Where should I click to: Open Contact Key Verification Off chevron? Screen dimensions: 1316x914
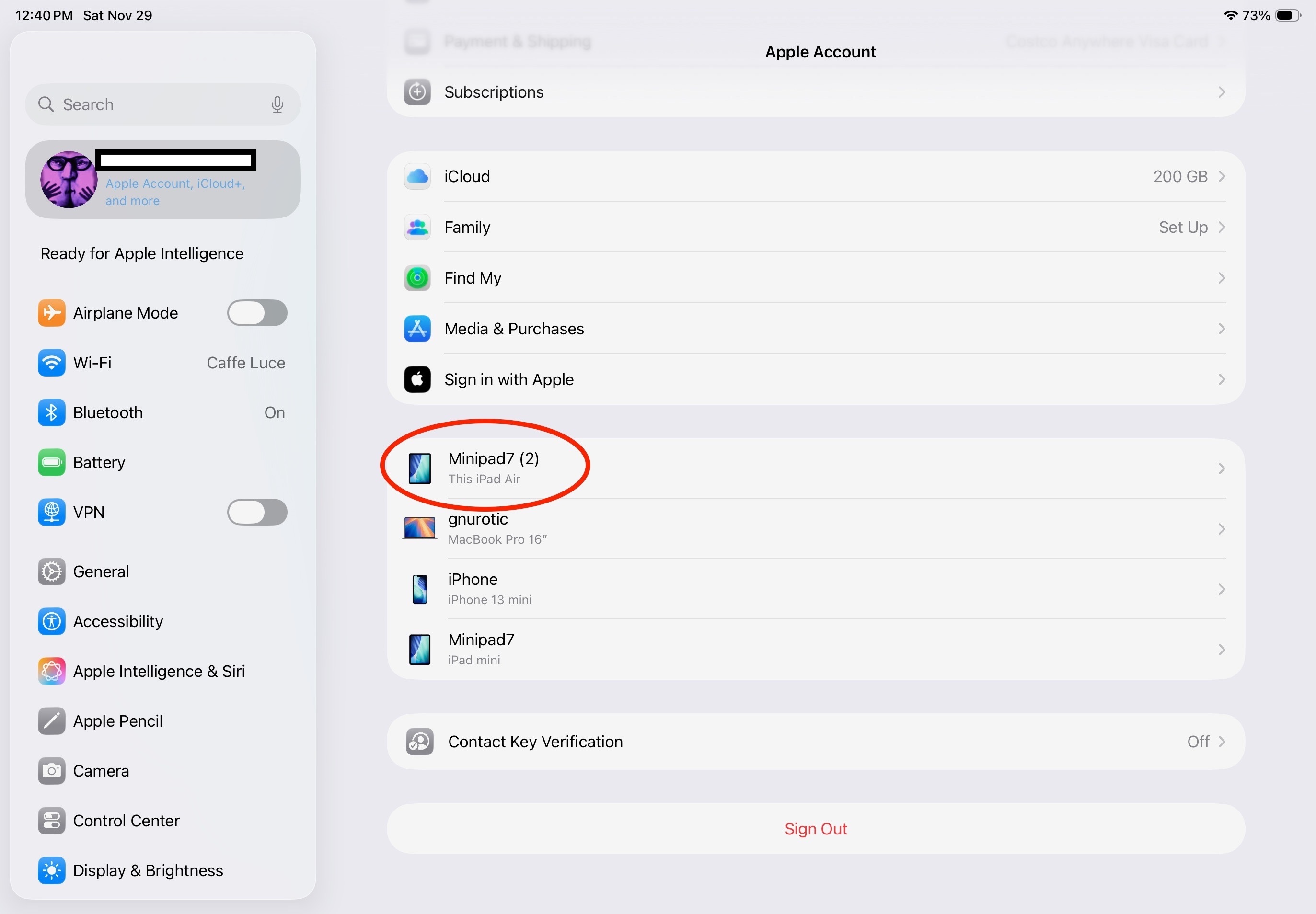1221,742
